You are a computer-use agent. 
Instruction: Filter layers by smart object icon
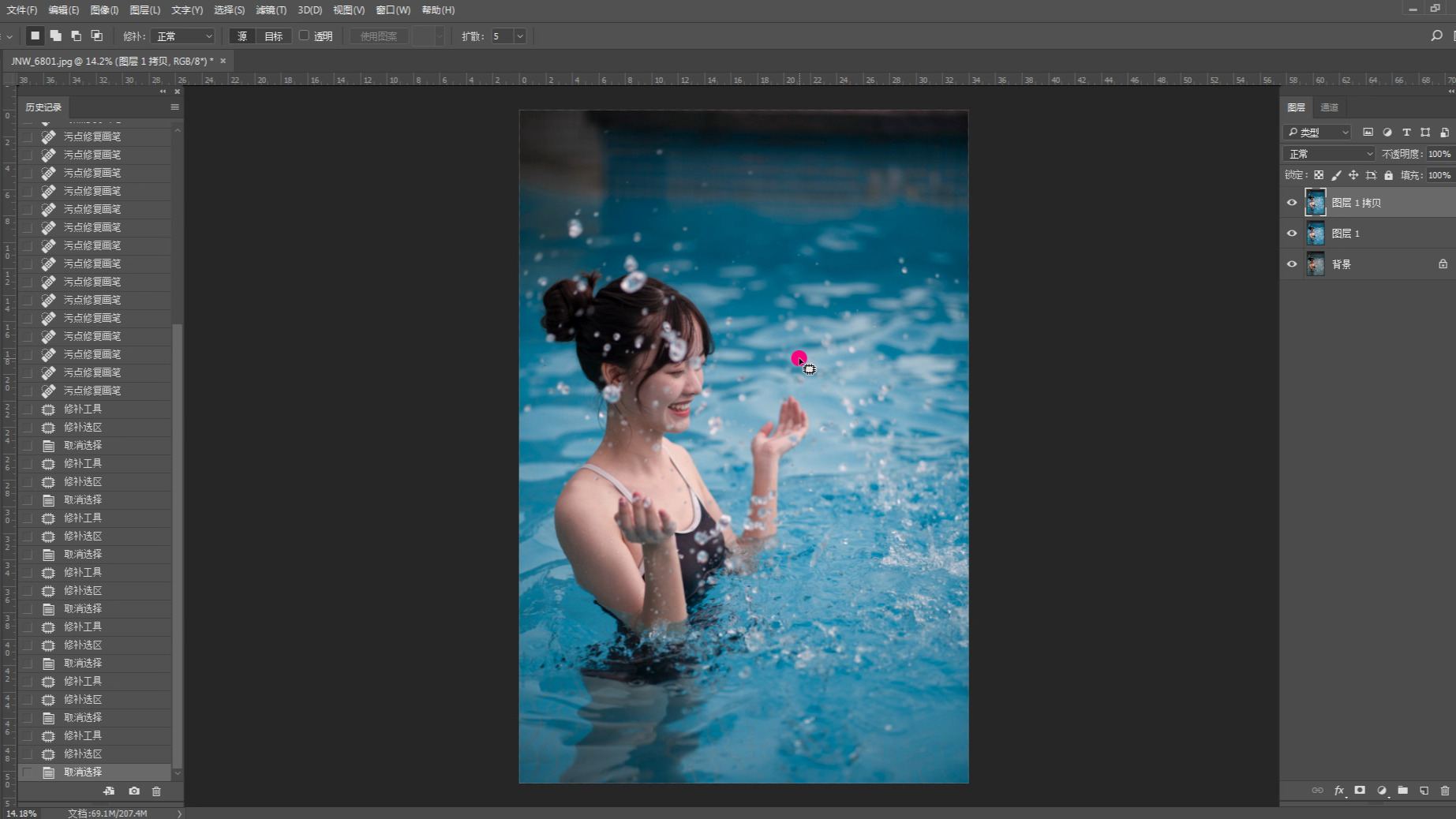tap(1444, 132)
